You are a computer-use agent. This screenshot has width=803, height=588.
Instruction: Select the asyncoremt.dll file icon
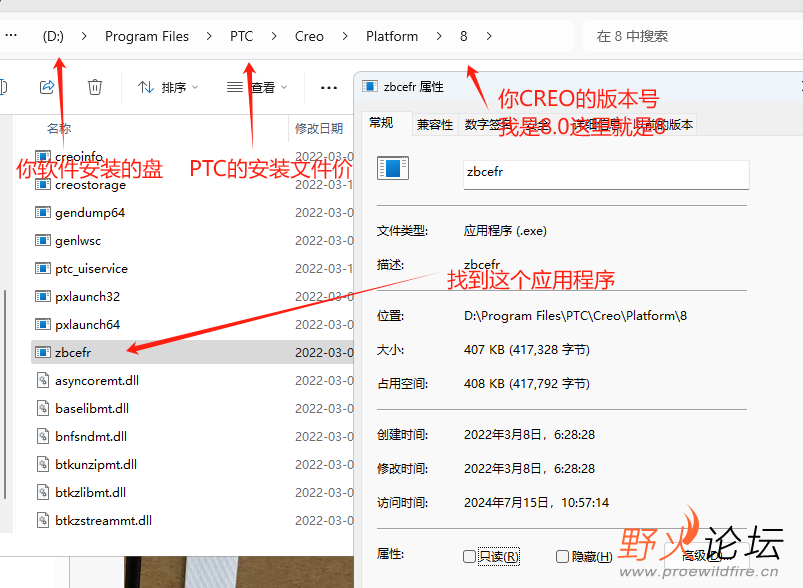click(43, 380)
